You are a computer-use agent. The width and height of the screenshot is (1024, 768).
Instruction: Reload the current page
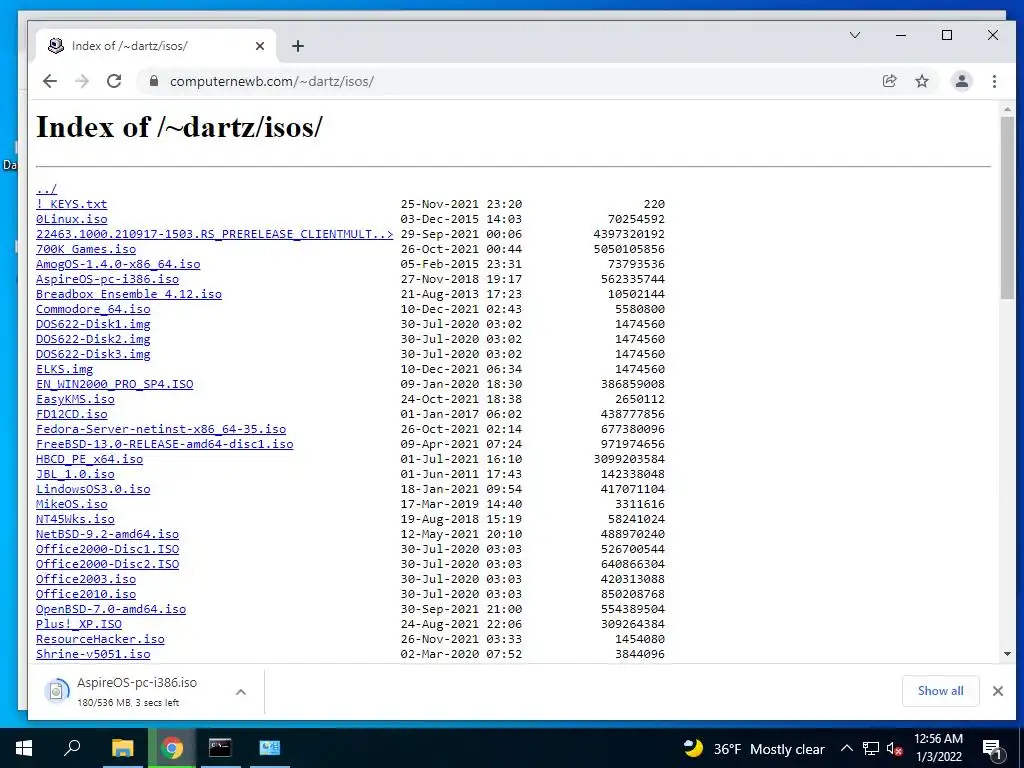(114, 81)
